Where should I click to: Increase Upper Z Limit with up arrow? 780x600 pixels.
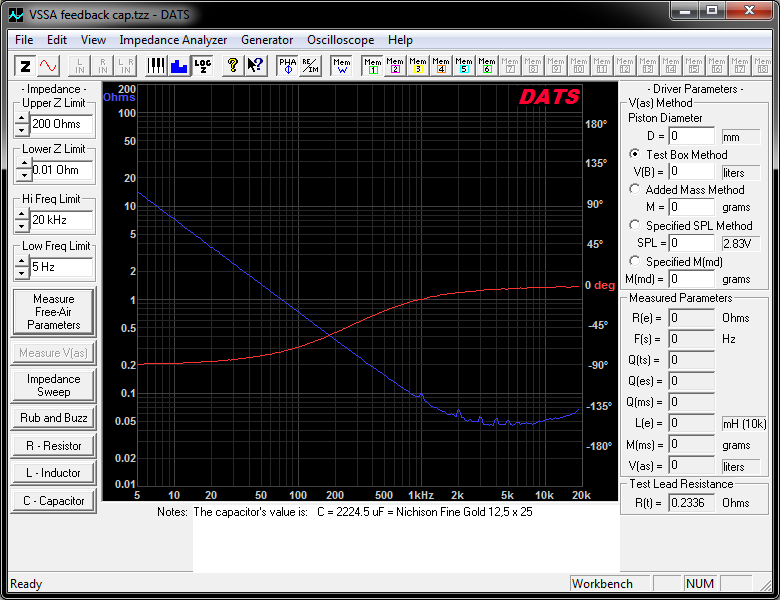point(21,119)
